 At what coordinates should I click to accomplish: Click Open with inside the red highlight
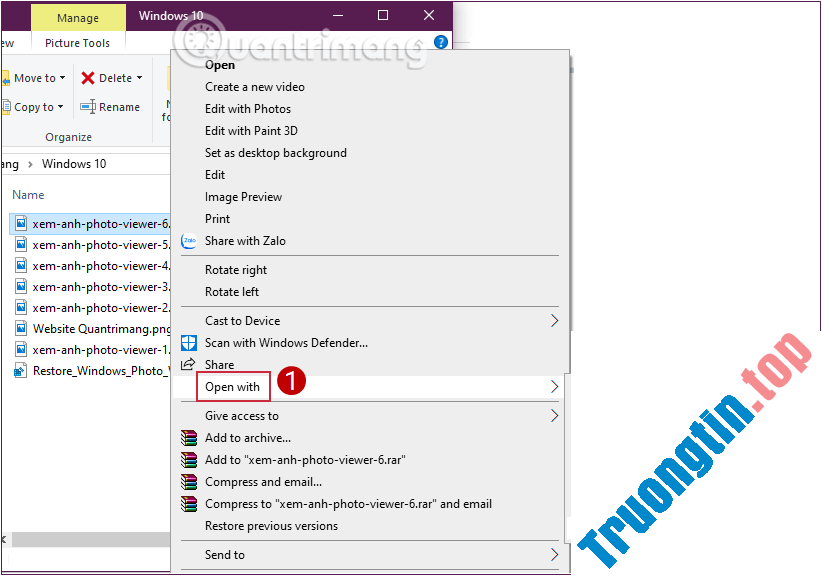click(x=232, y=387)
